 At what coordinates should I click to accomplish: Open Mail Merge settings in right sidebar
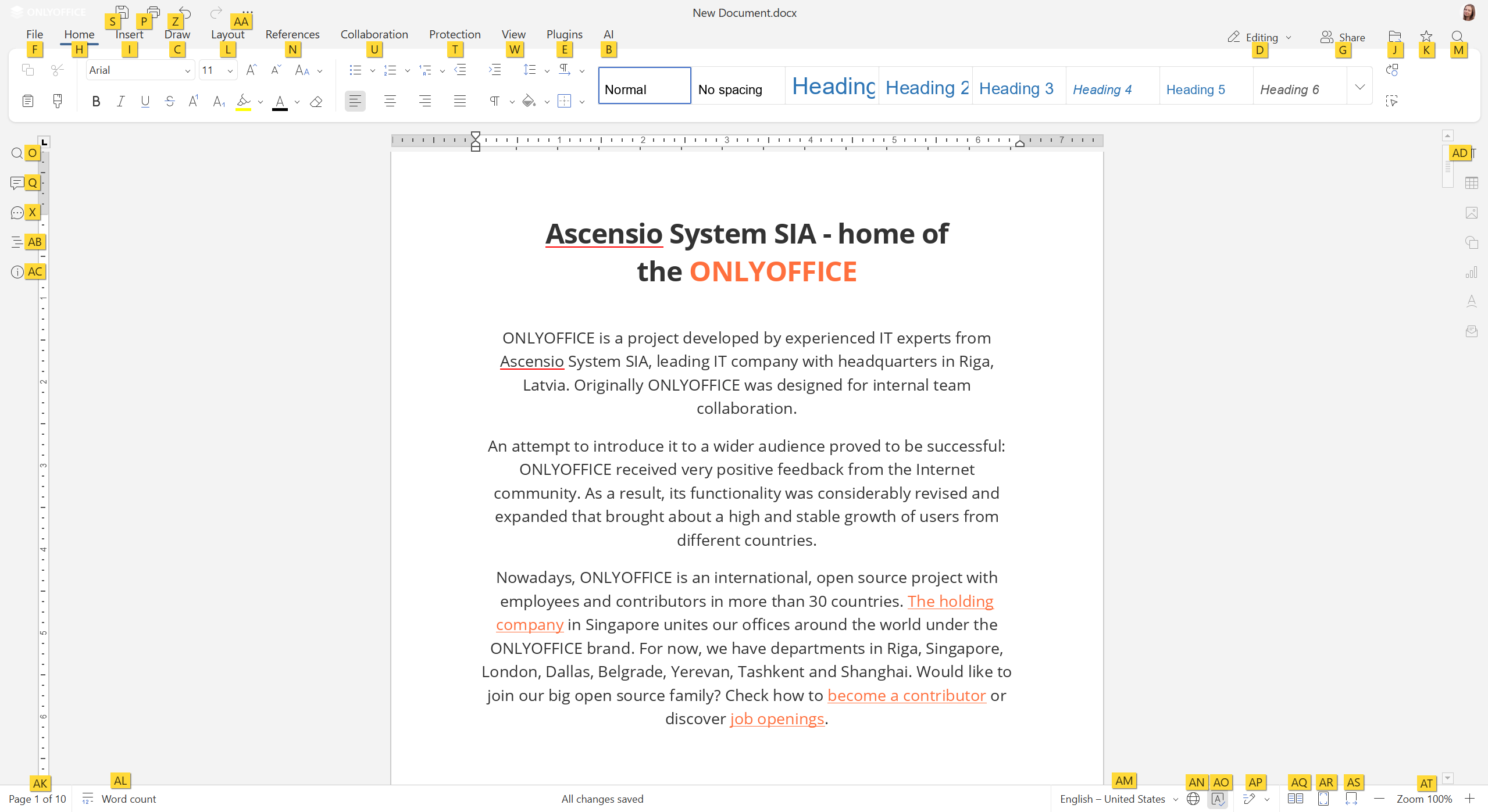tap(1471, 331)
